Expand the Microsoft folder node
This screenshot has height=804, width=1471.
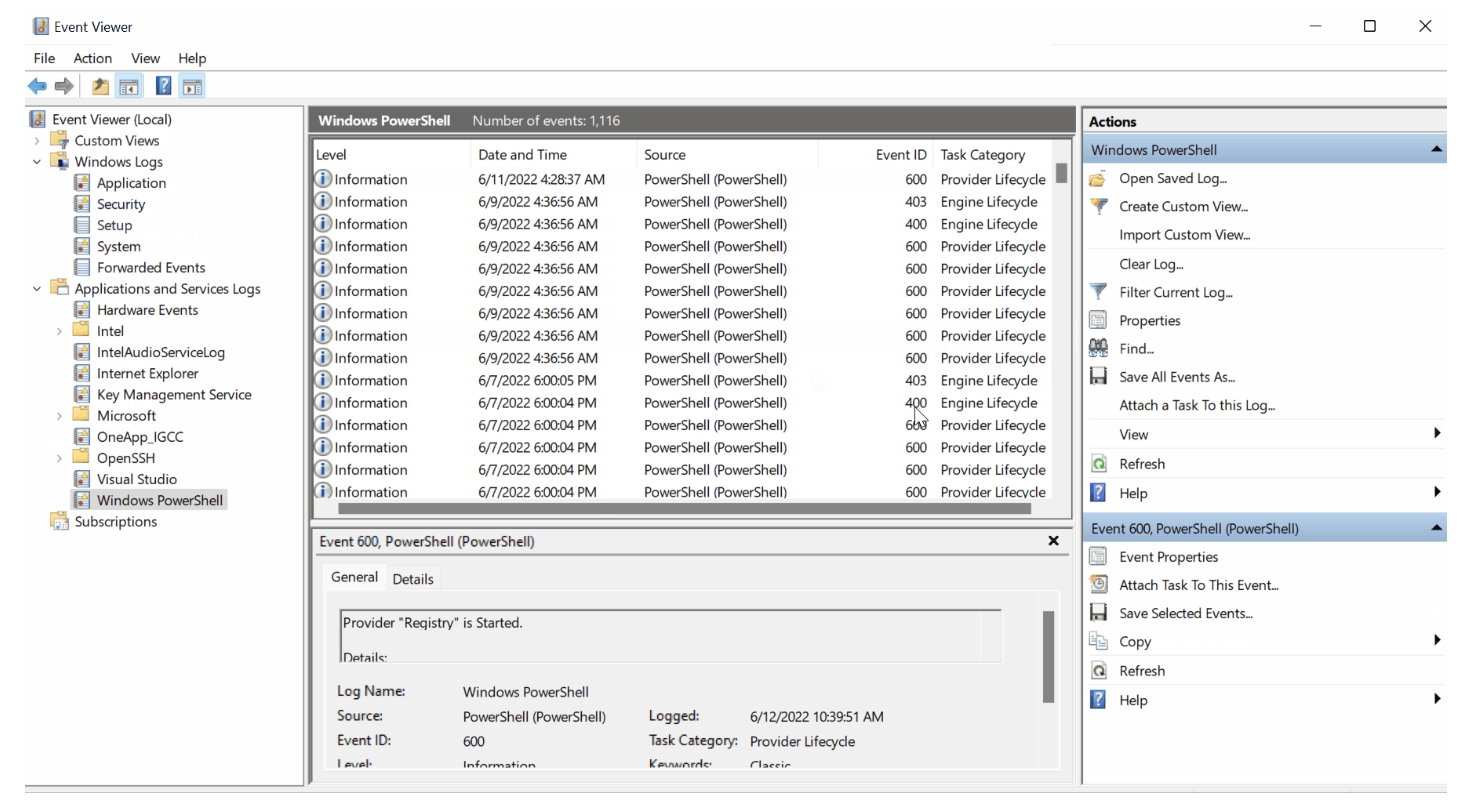click(x=59, y=416)
